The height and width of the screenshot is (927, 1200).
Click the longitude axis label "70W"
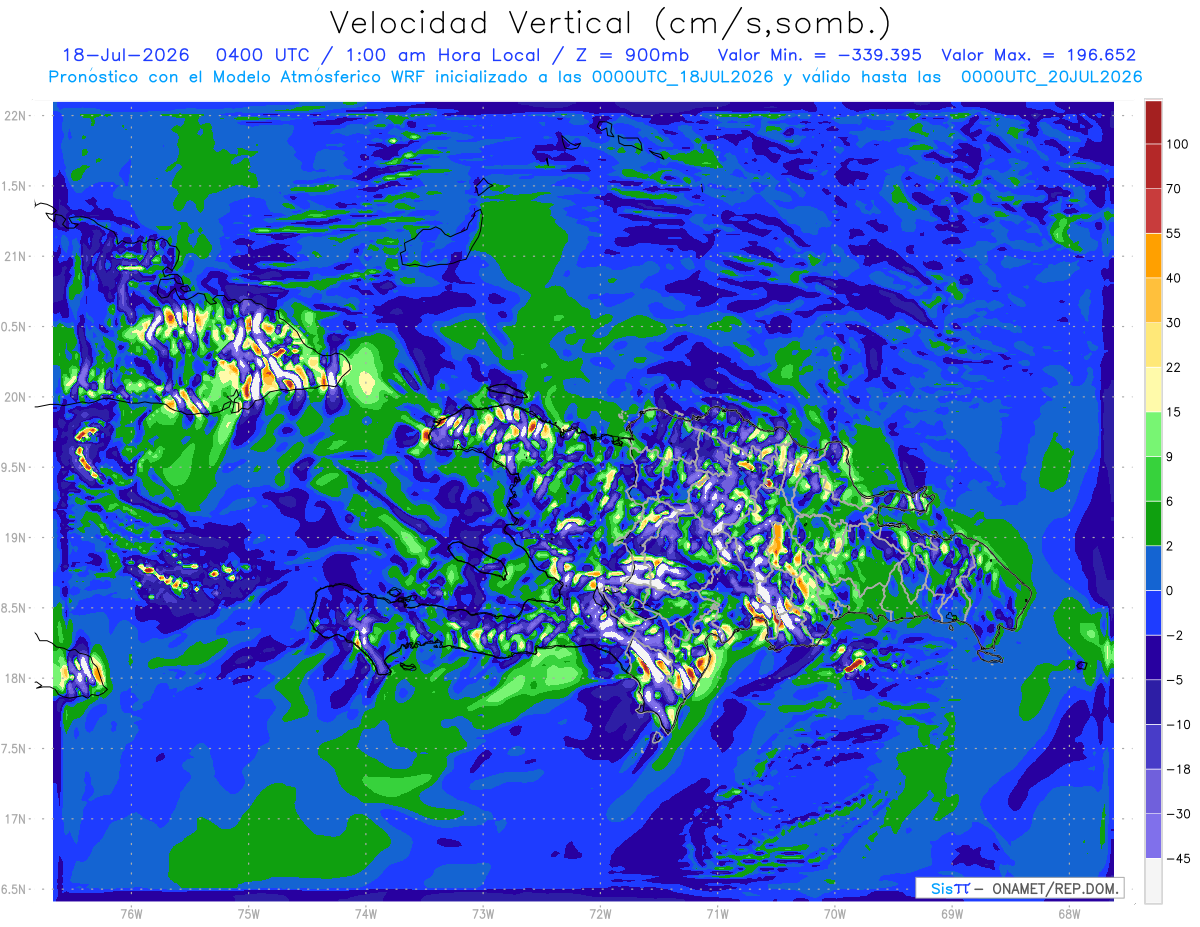click(834, 913)
